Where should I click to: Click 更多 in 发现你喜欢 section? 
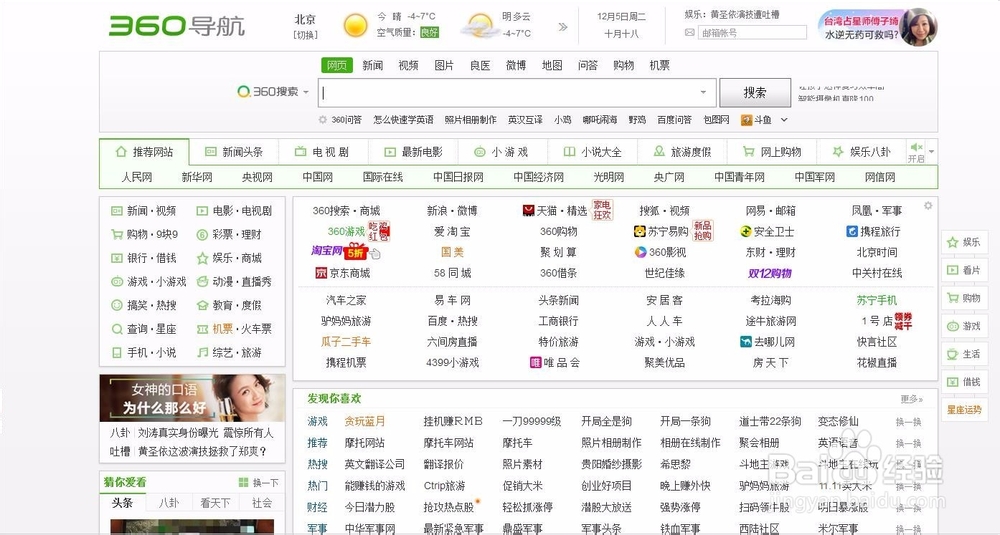coord(911,399)
